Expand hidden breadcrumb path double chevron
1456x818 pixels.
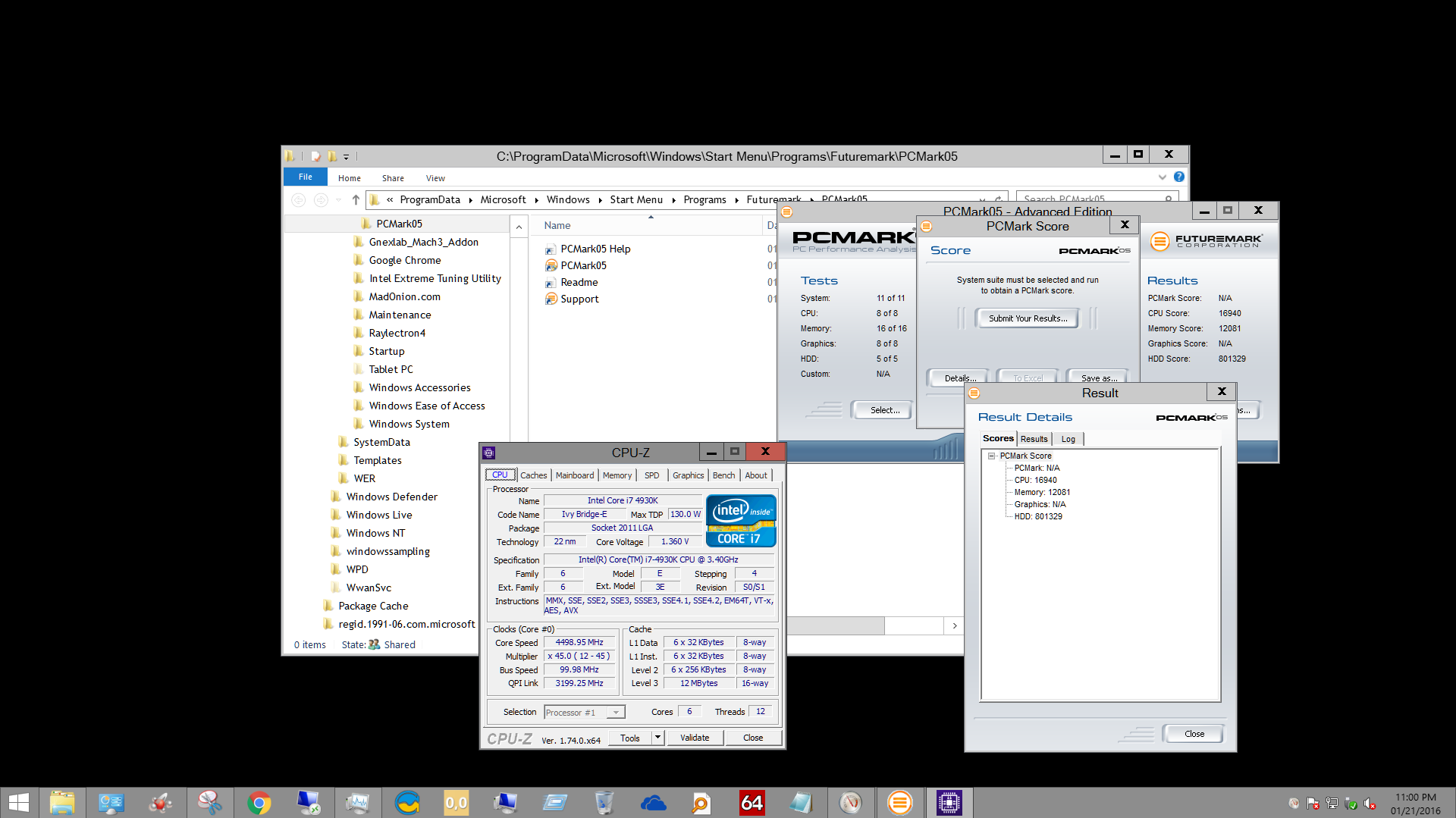coord(390,200)
